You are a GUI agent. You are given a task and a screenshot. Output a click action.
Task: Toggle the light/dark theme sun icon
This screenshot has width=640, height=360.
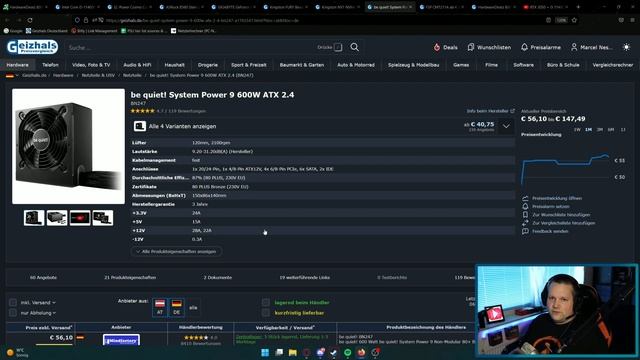(626, 47)
